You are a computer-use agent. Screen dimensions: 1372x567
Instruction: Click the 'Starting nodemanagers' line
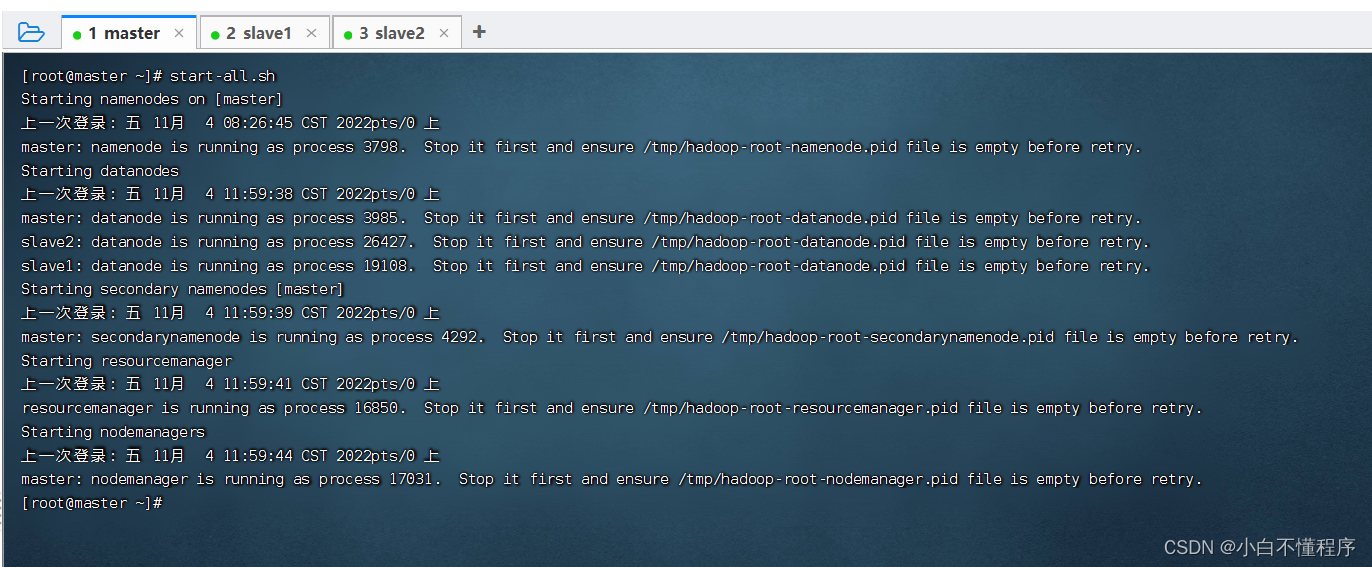(x=113, y=432)
